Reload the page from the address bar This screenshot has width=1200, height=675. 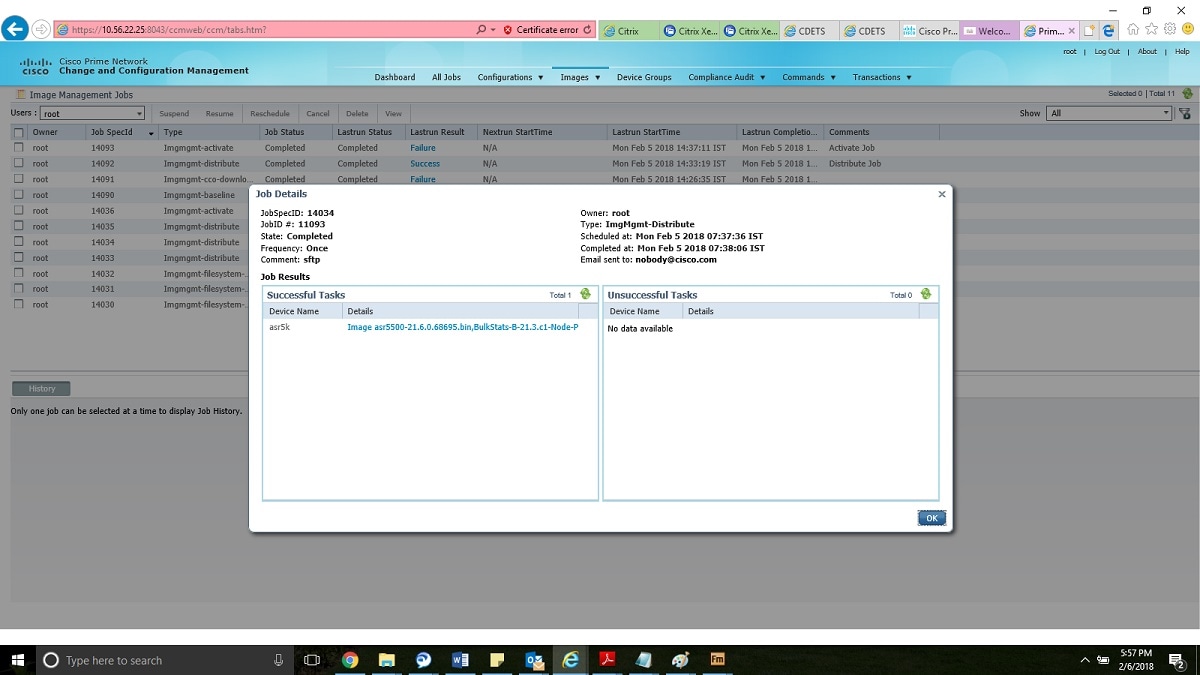[x=587, y=30]
